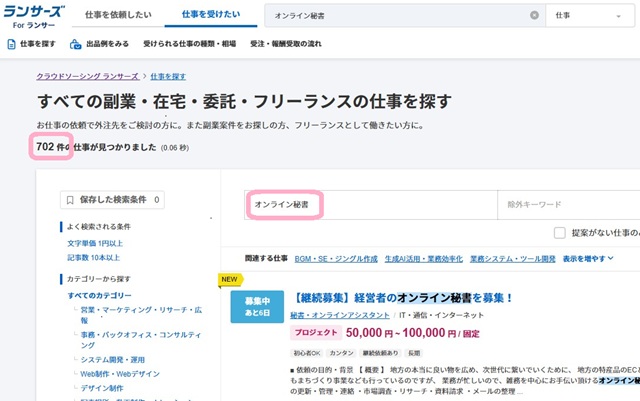The image size is (640, 401).
Task: Click the Lancers logo in header
Action: 36,15
